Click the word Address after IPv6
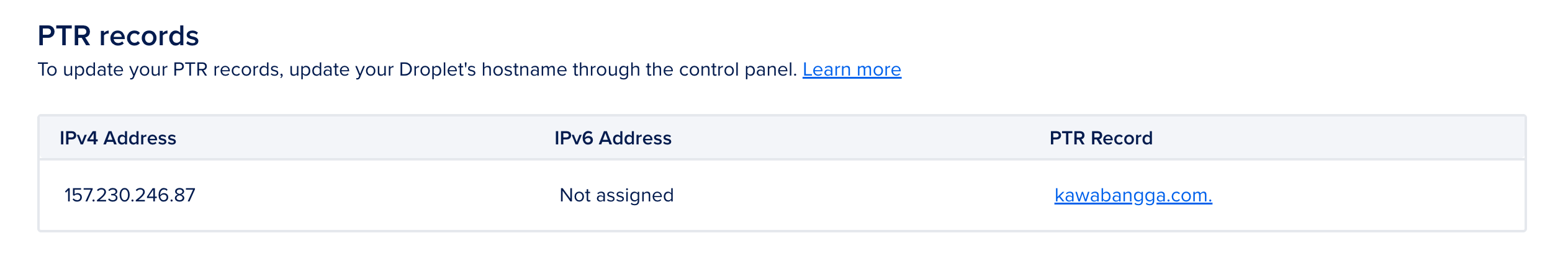The height and width of the screenshot is (264, 1568). tap(635, 138)
